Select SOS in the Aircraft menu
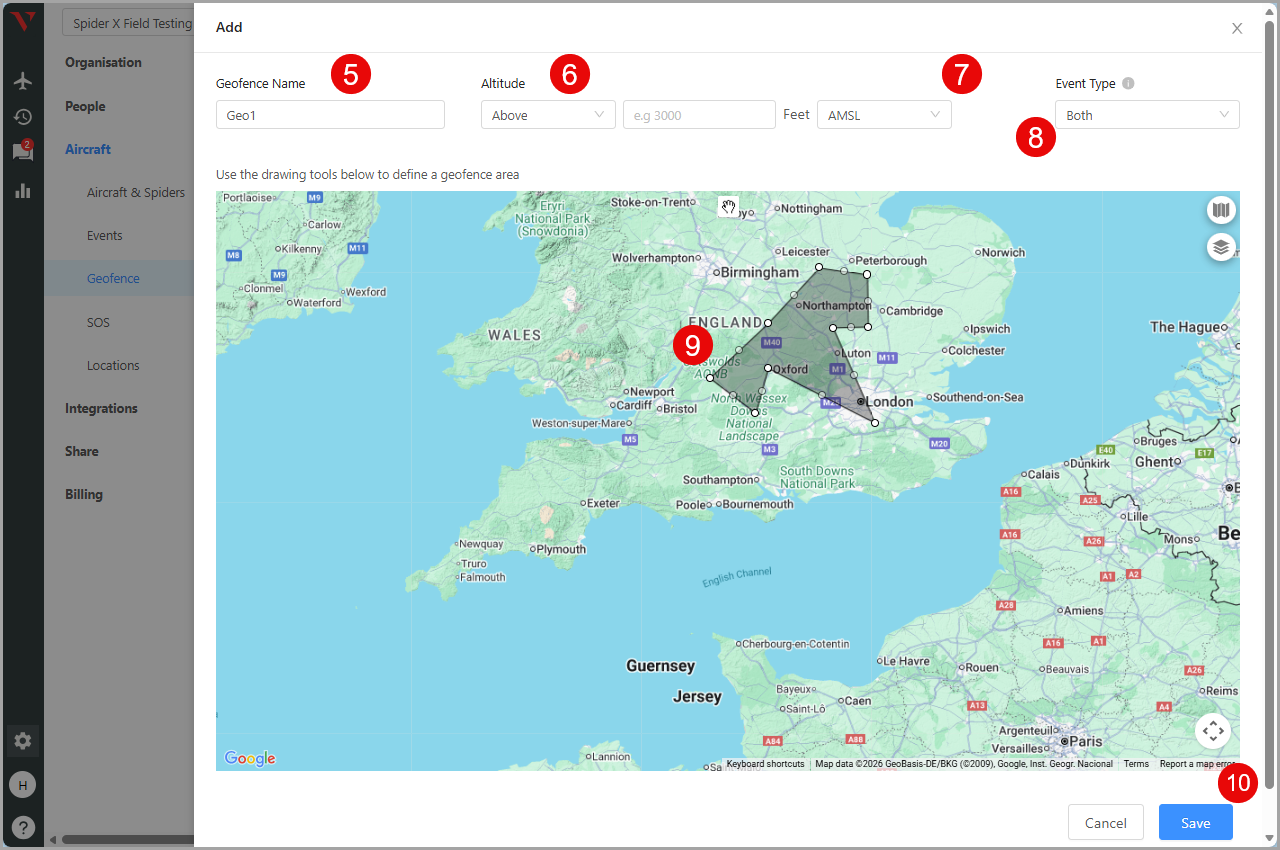 (98, 322)
